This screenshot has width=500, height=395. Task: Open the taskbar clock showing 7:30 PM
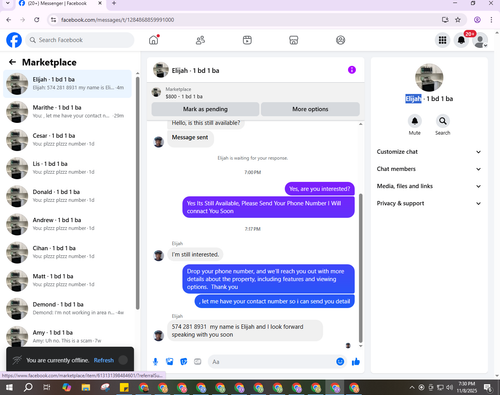click(467, 387)
